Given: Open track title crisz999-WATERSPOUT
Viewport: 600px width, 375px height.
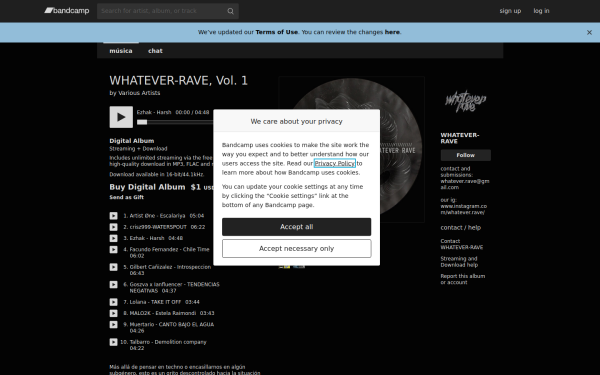Looking at the screenshot, I should click(x=158, y=227).
